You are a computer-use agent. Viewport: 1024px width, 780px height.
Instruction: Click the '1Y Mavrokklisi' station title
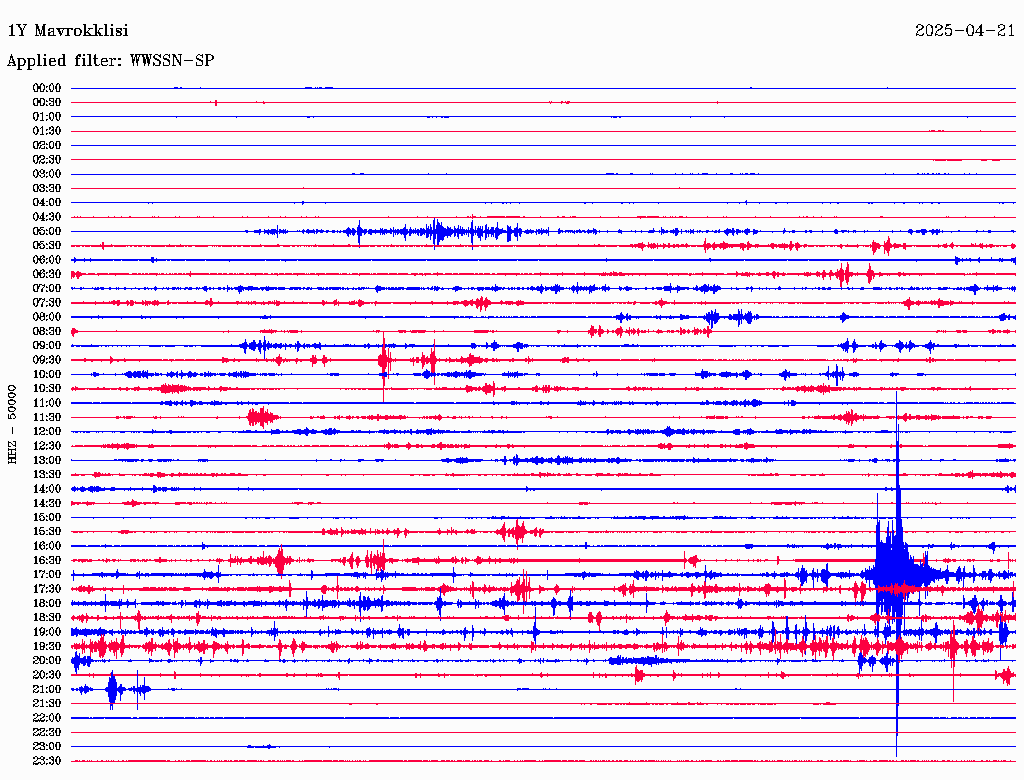68,31
